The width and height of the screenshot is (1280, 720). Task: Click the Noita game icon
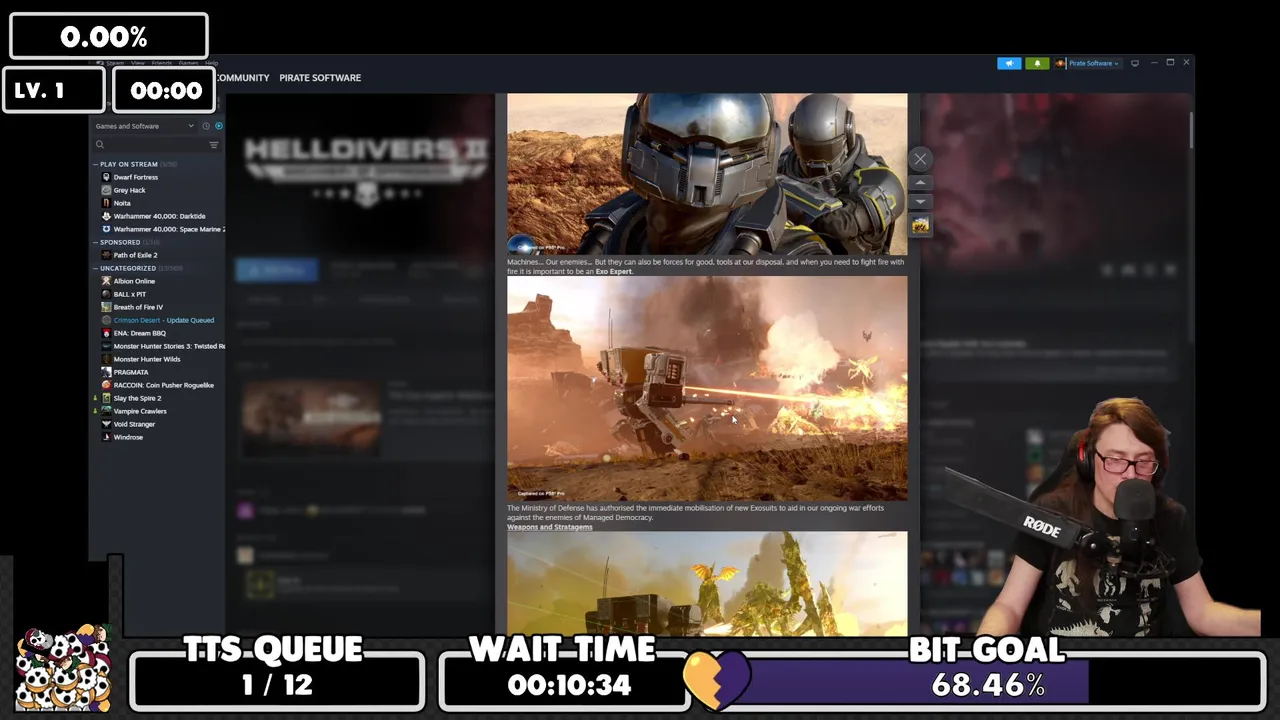click(106, 203)
